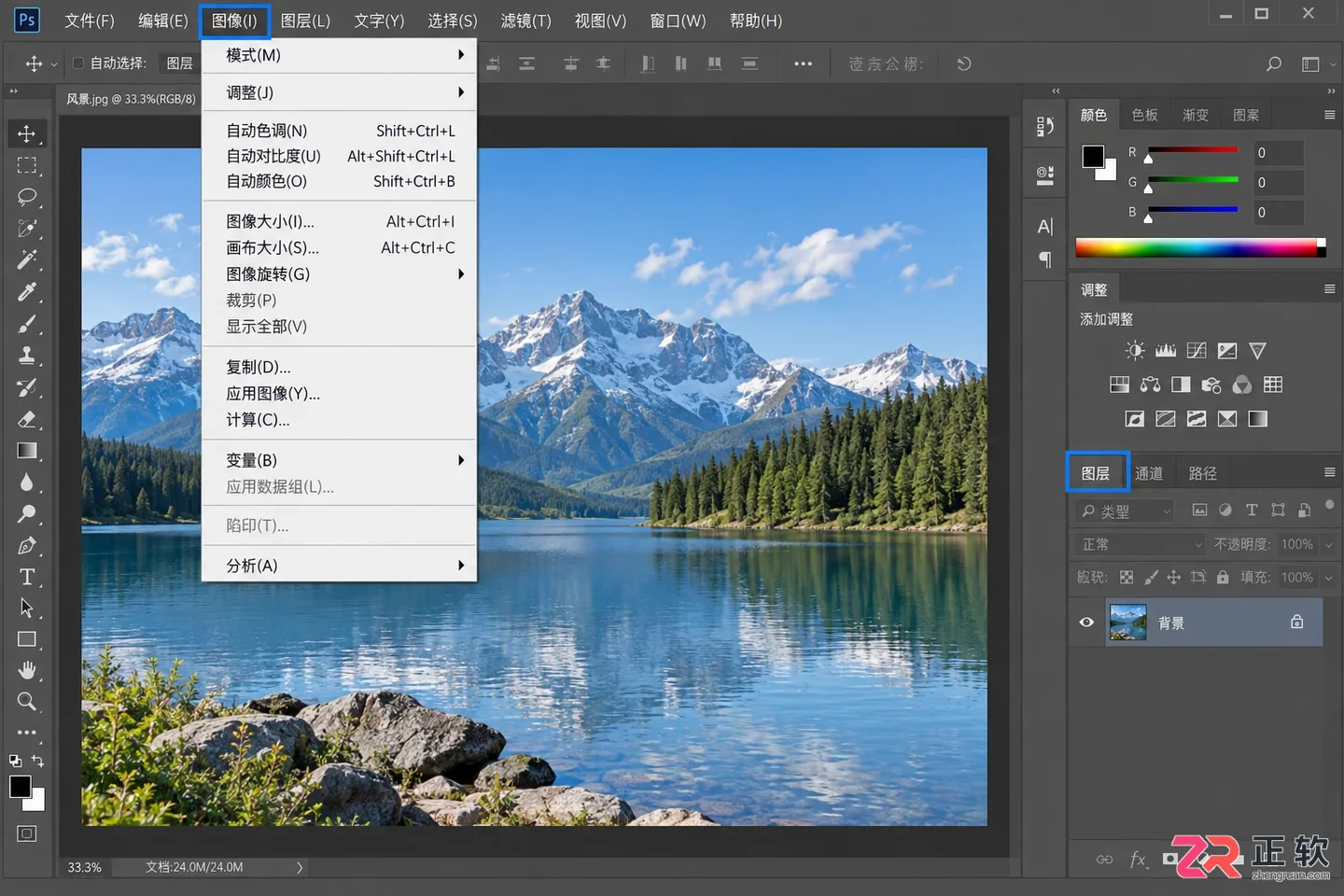
Task: Activate the Gradient tool in the left toolbar
Action: [x=27, y=451]
